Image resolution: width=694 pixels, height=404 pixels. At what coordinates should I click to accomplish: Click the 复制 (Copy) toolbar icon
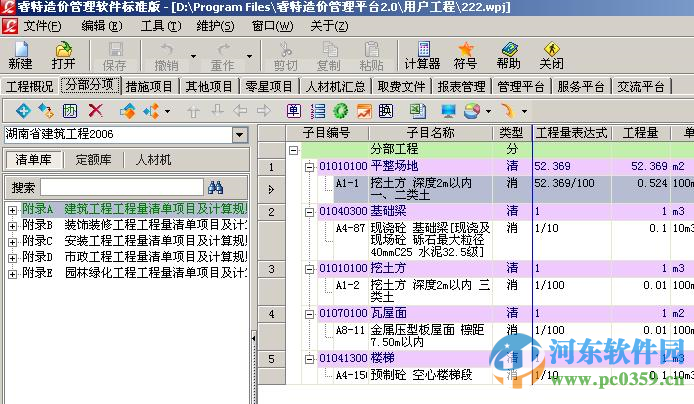[328, 56]
